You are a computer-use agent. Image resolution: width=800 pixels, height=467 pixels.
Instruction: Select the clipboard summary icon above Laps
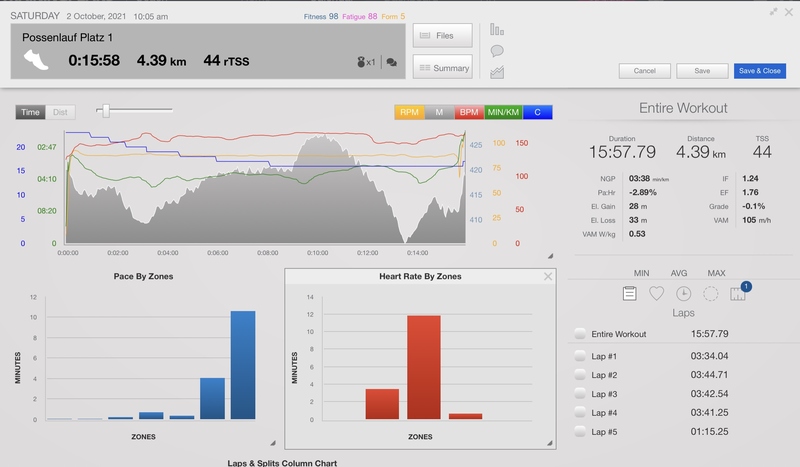629,293
